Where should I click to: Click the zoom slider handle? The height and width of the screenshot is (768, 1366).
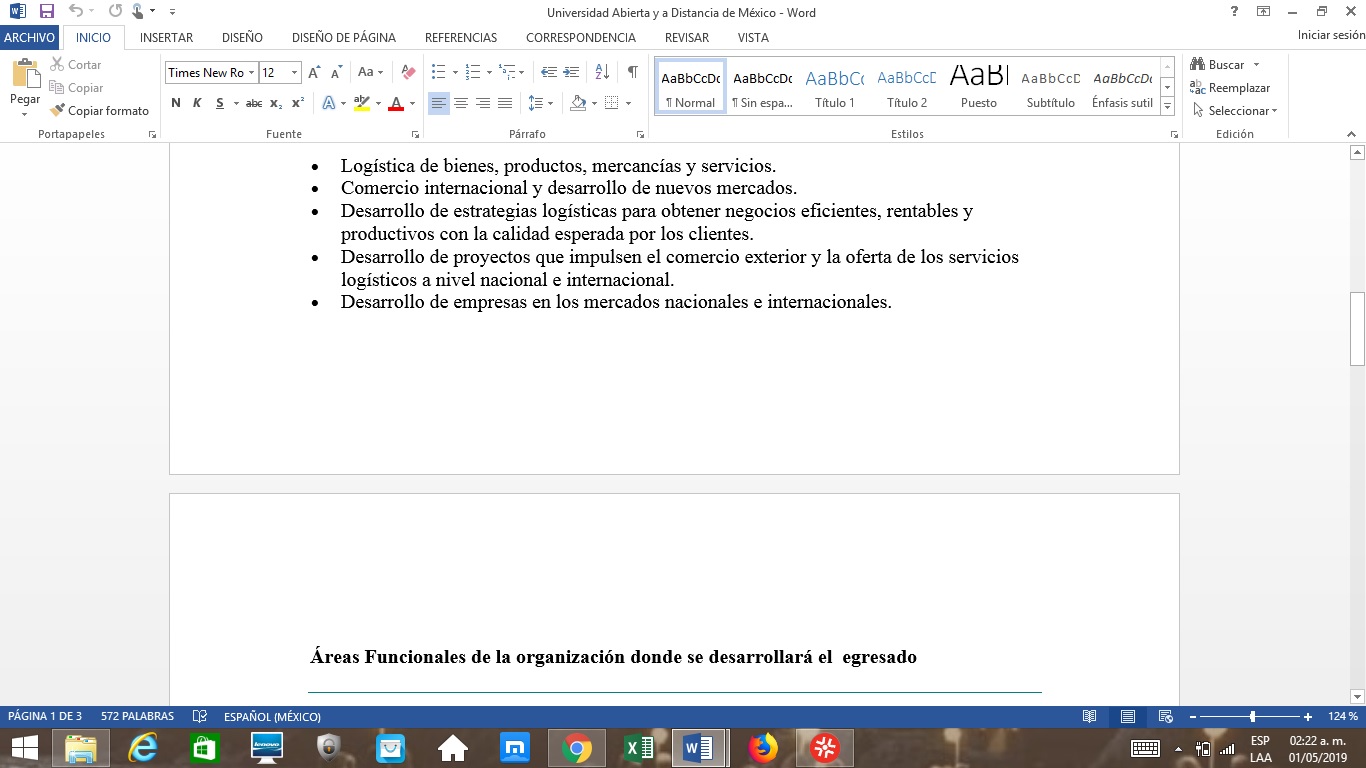pyautogui.click(x=1252, y=717)
